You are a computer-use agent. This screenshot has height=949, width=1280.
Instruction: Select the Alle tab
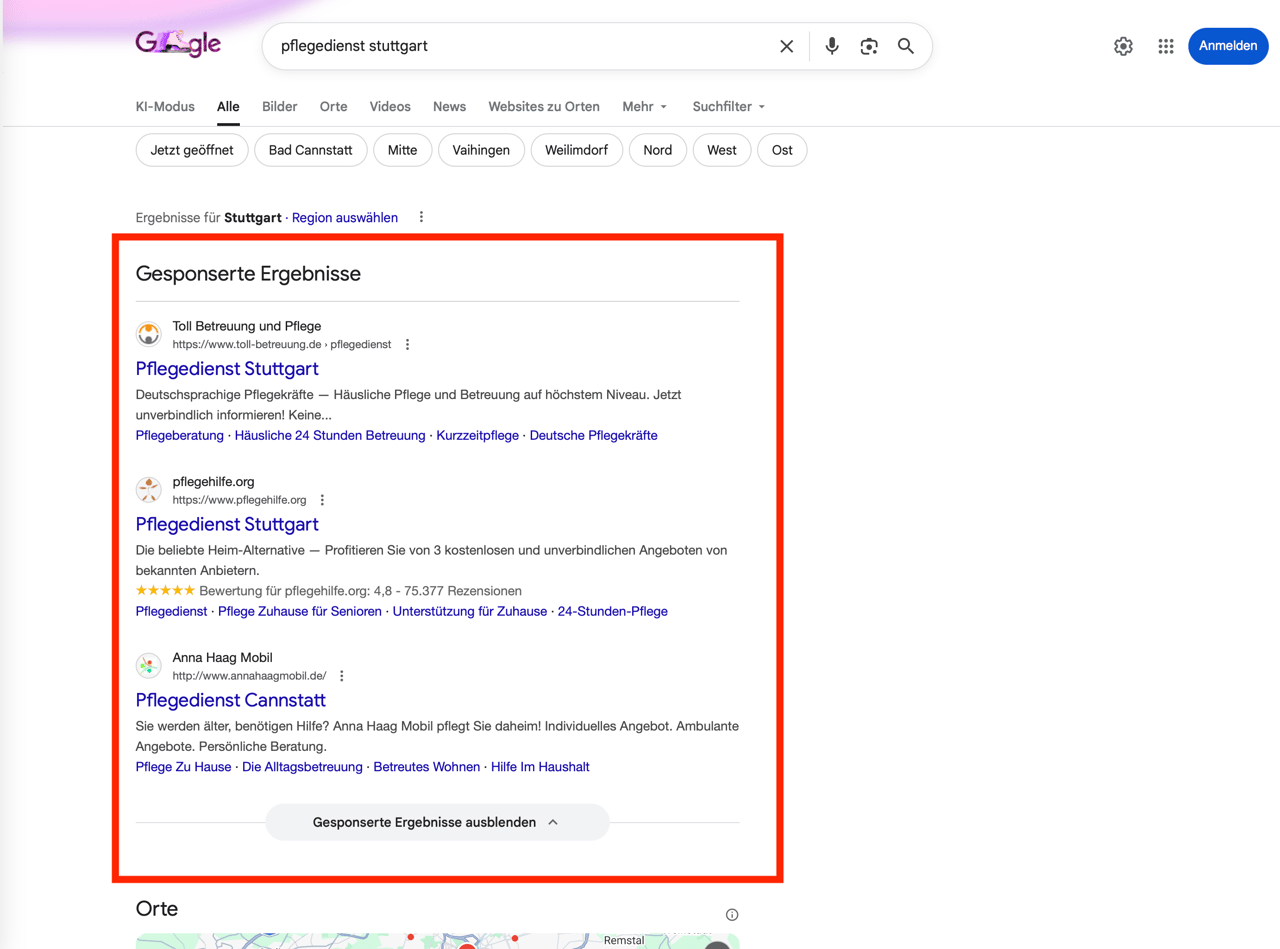point(228,106)
